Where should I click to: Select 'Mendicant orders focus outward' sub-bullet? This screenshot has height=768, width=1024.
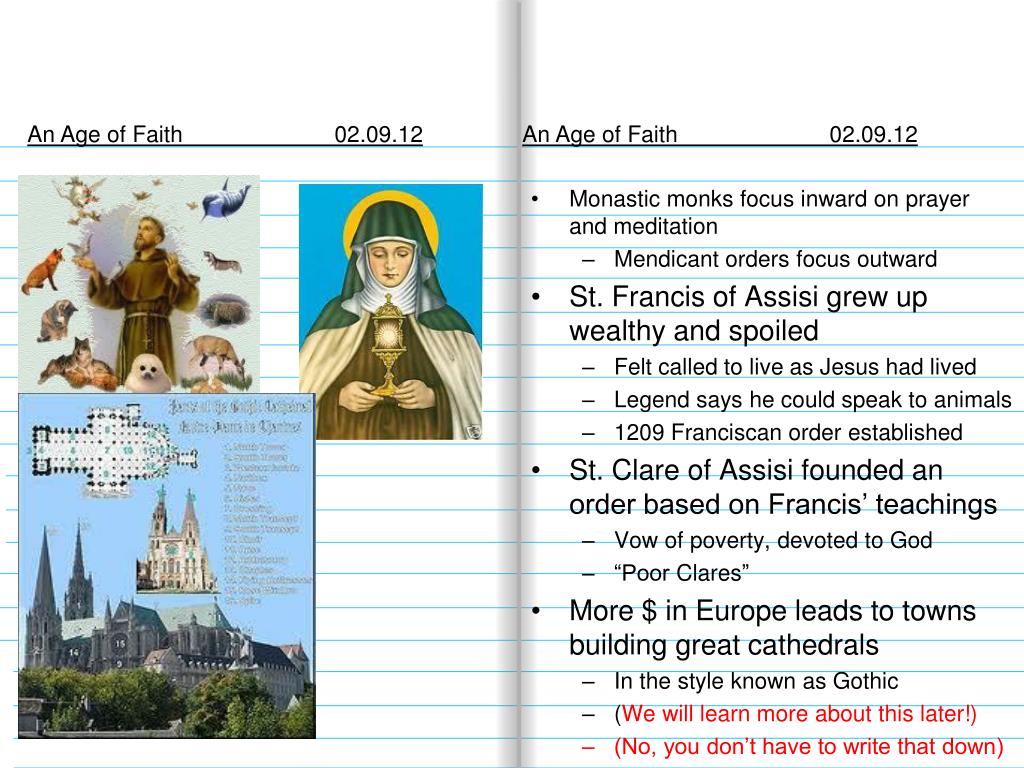click(775, 260)
